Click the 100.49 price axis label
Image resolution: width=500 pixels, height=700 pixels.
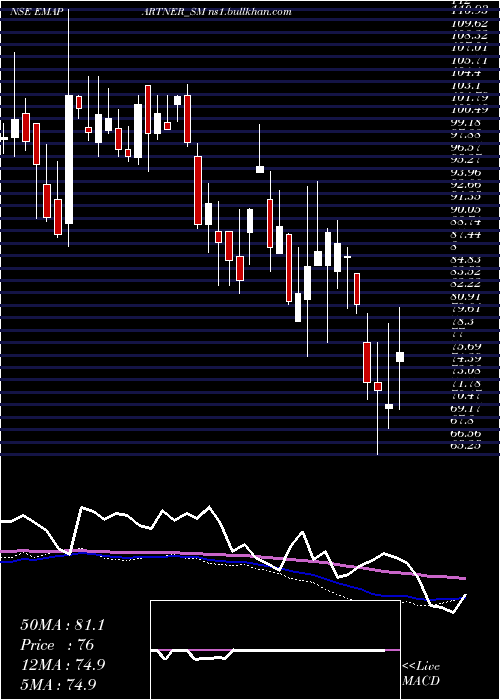pyautogui.click(x=468, y=110)
